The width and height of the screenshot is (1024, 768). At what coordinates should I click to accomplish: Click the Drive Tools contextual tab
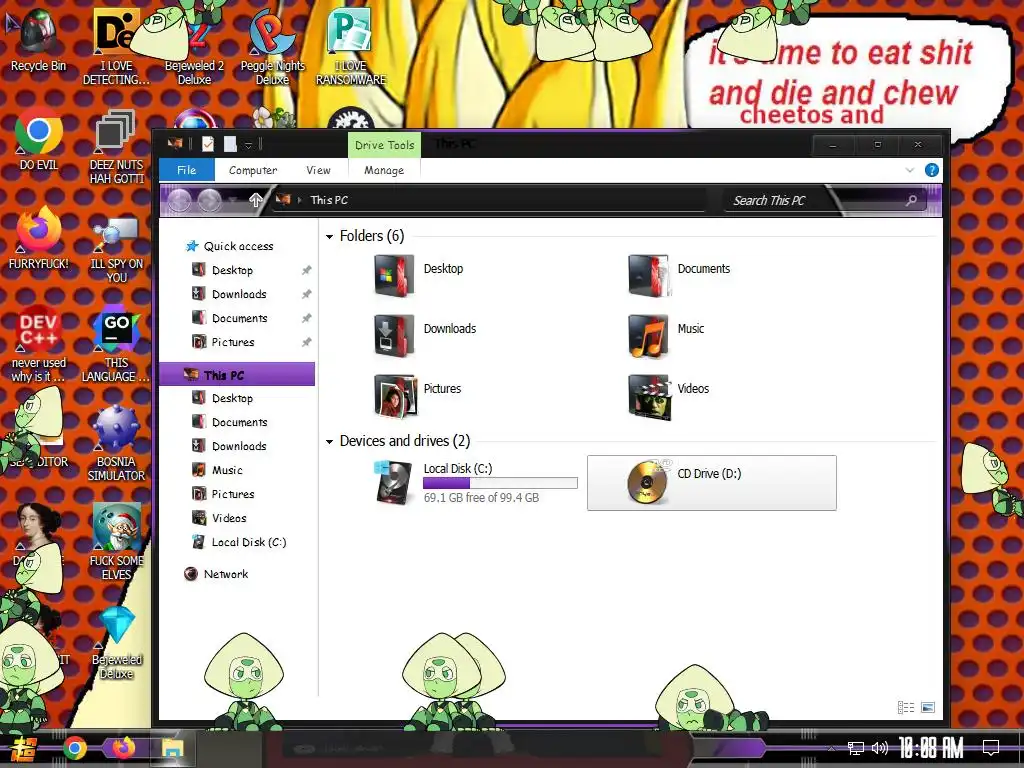click(x=385, y=145)
